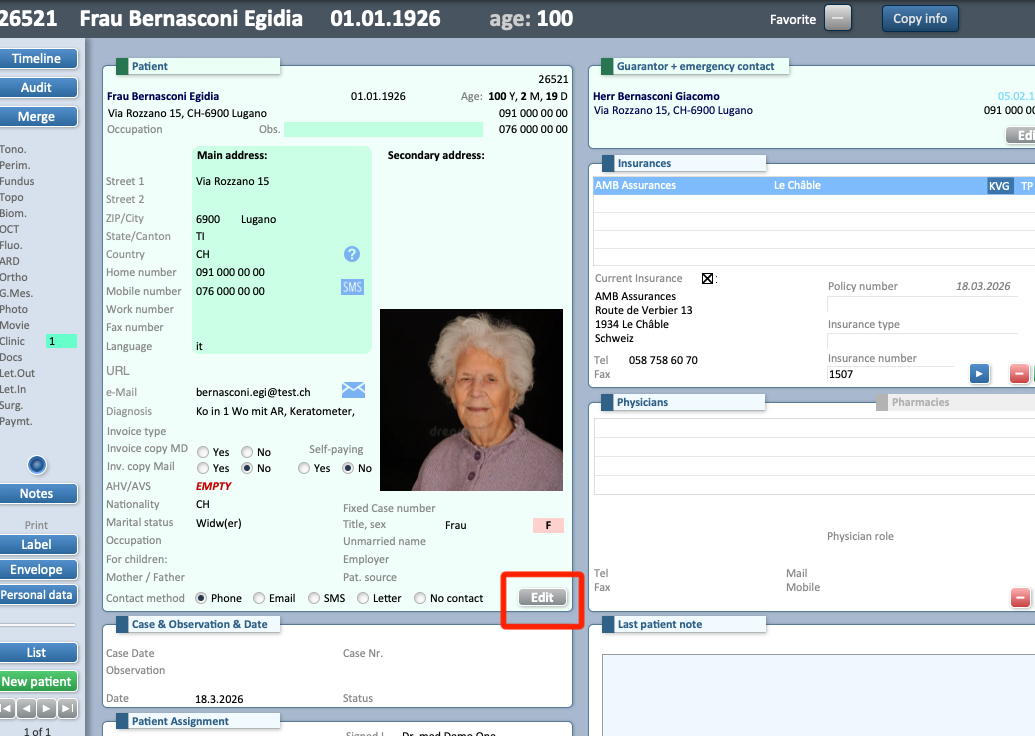The width and height of the screenshot is (1035, 736).
Task: Toggle the Favorite button in header
Action: 839,18
